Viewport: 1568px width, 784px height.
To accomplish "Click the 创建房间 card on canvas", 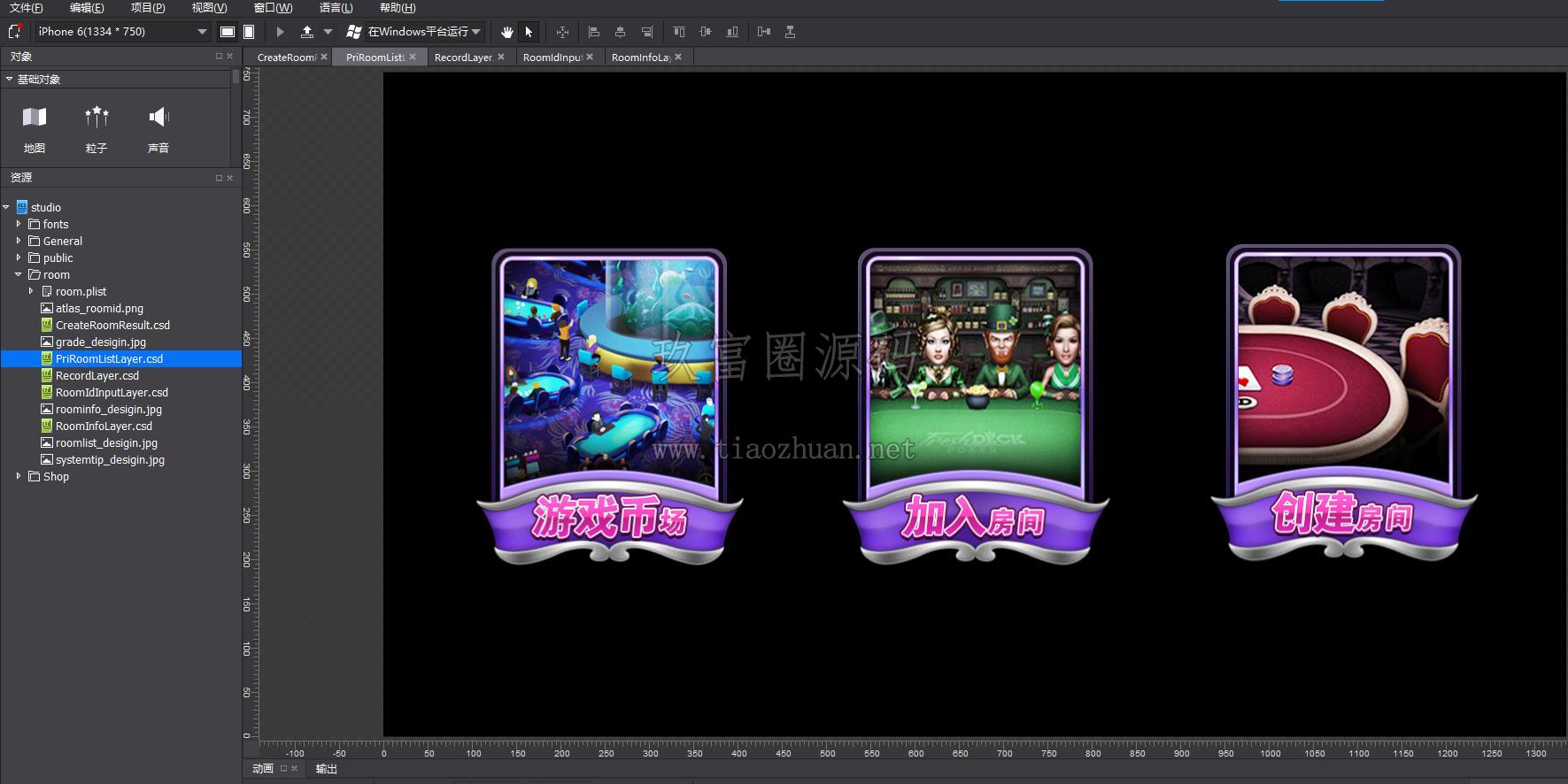I will [x=1343, y=403].
